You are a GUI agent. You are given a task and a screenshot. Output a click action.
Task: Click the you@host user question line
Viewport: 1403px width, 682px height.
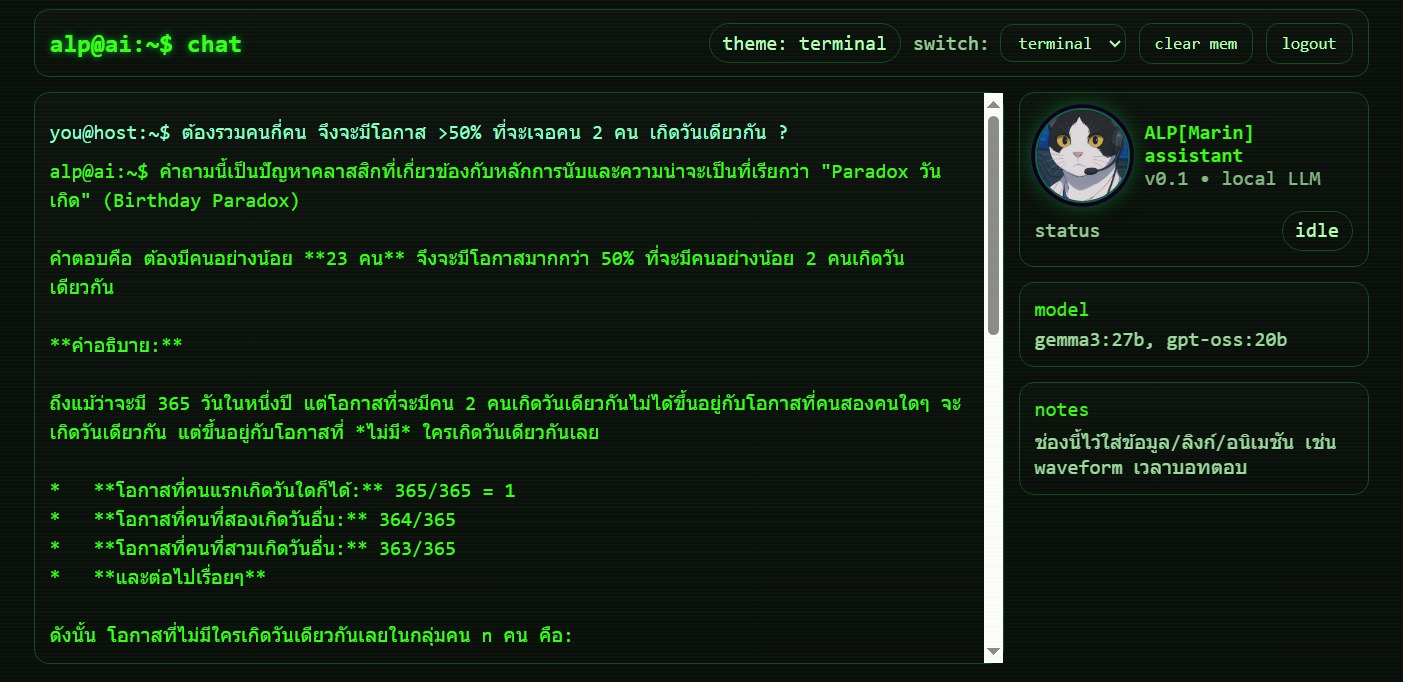pos(418,133)
